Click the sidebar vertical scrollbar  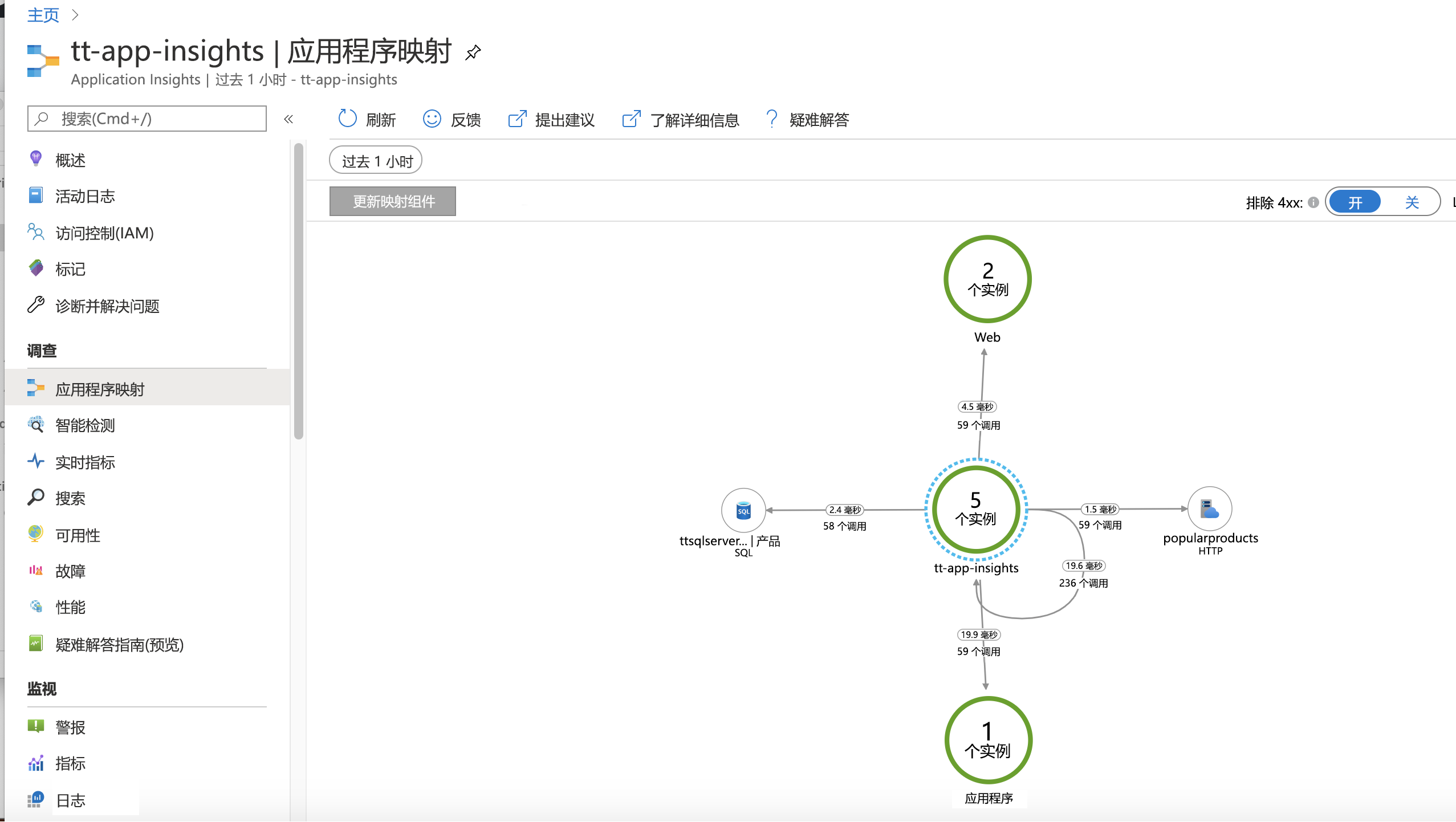(299, 292)
